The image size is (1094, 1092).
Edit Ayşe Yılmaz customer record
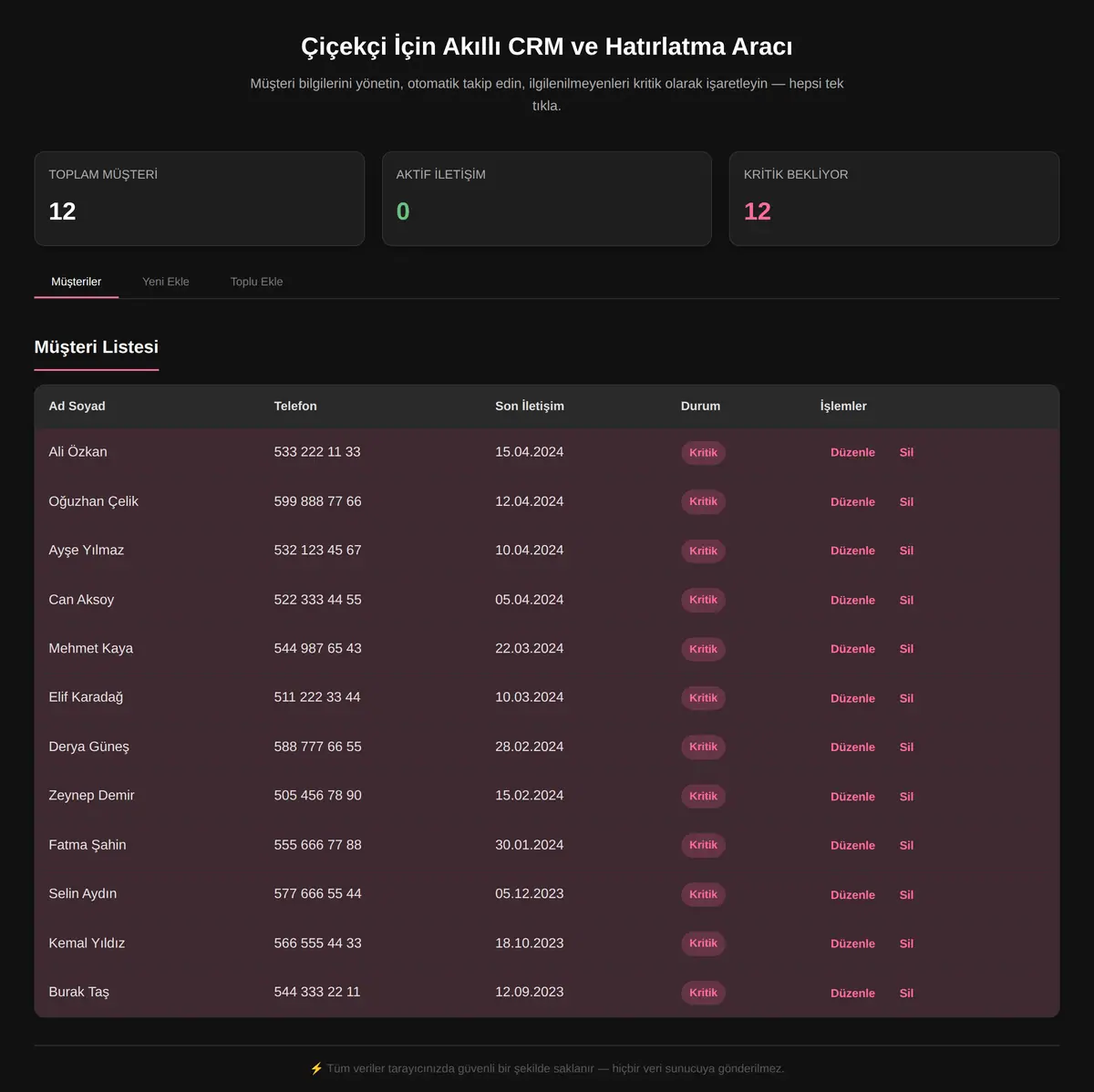click(x=852, y=551)
